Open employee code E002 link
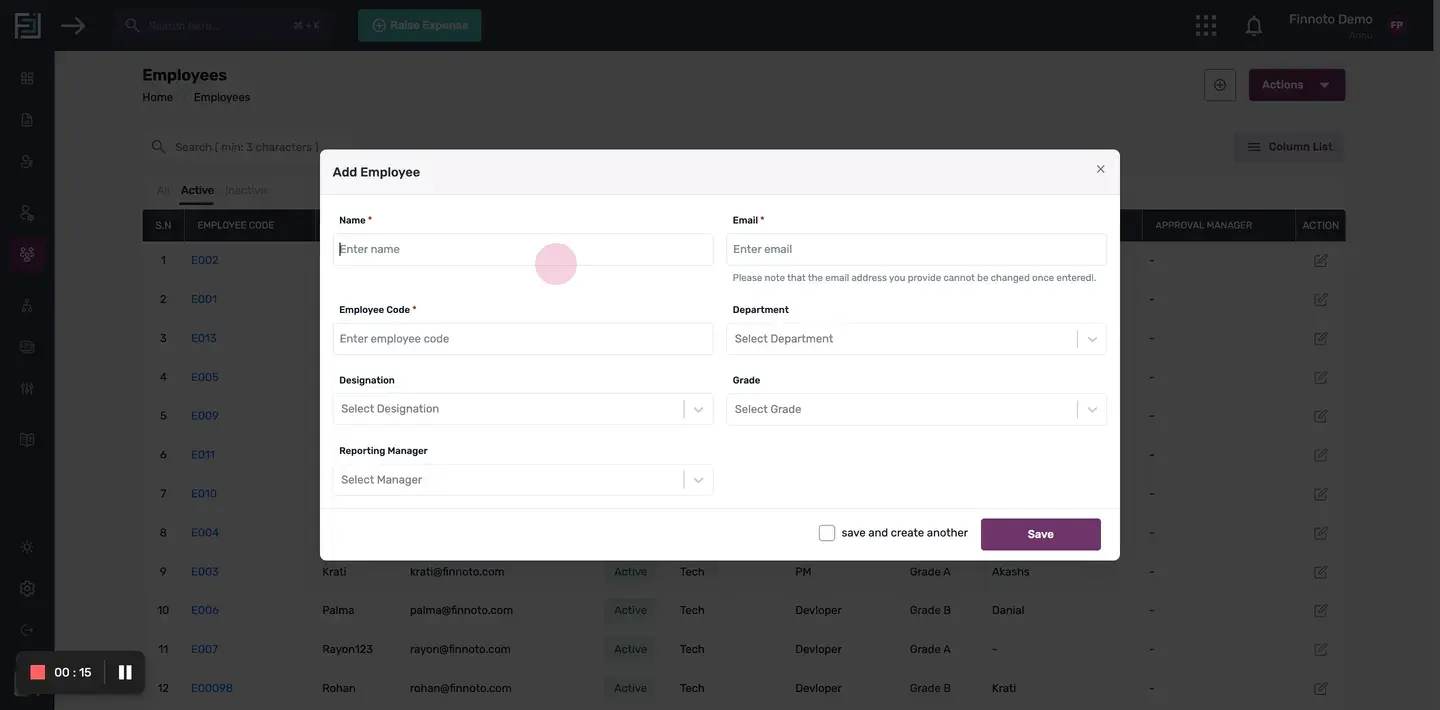 [x=205, y=260]
